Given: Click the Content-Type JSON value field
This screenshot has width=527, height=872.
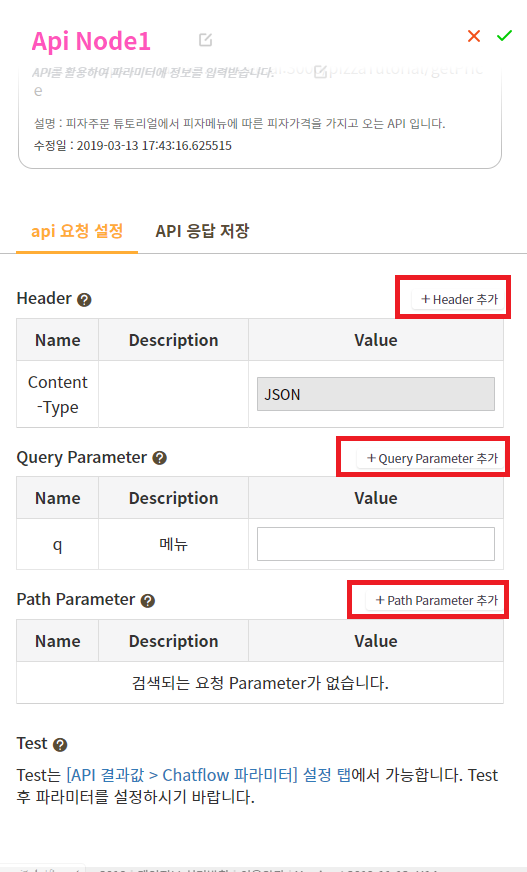Looking at the screenshot, I should pos(376,394).
